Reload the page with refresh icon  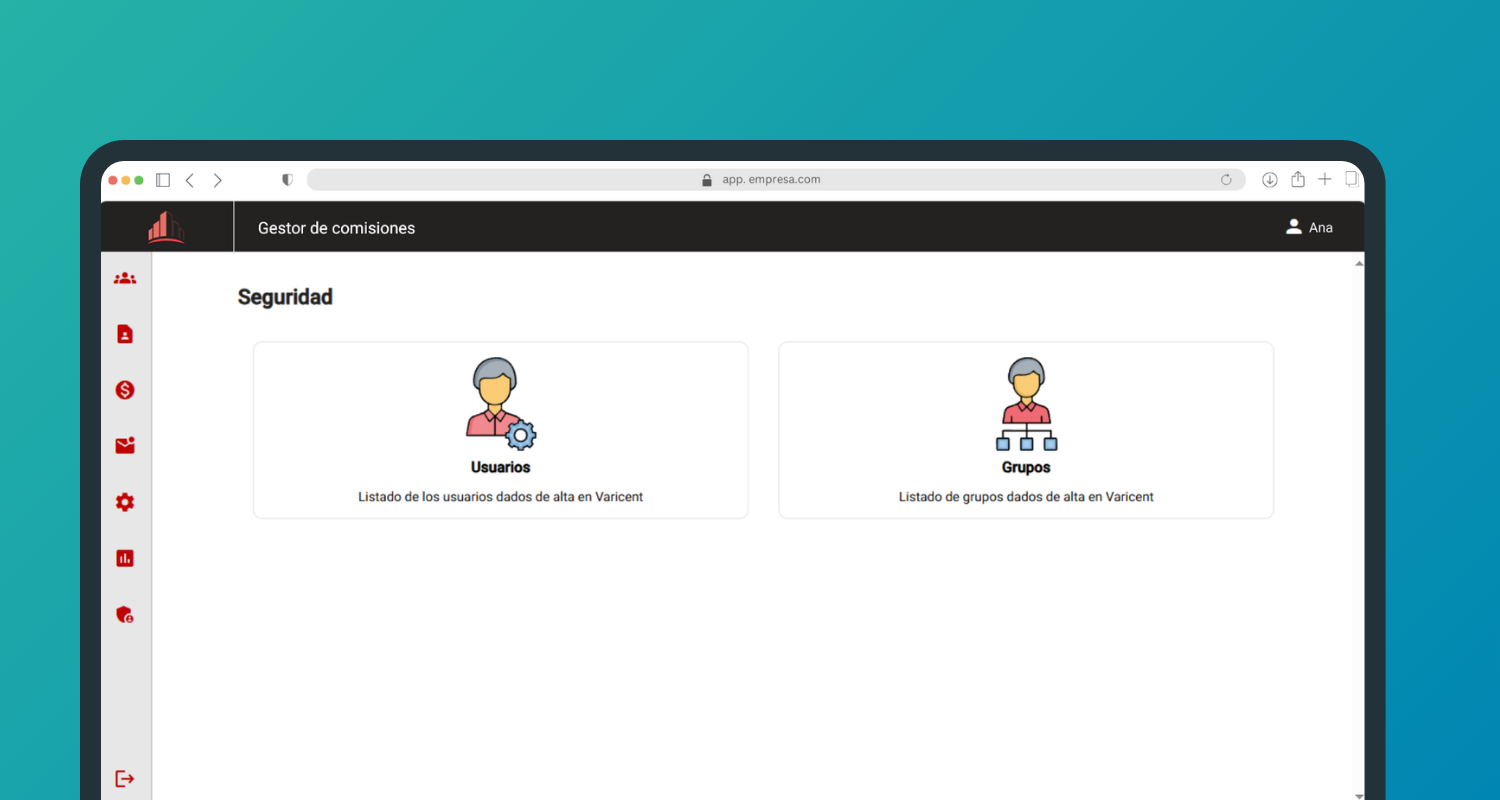tap(1226, 180)
